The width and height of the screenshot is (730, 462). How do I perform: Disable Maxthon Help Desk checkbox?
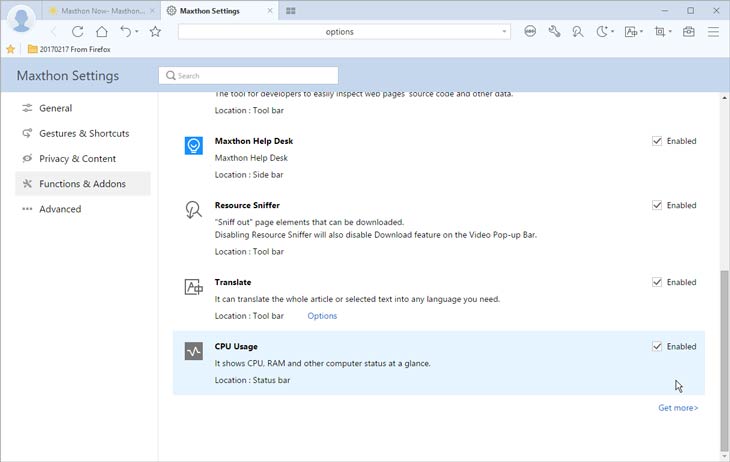657,141
